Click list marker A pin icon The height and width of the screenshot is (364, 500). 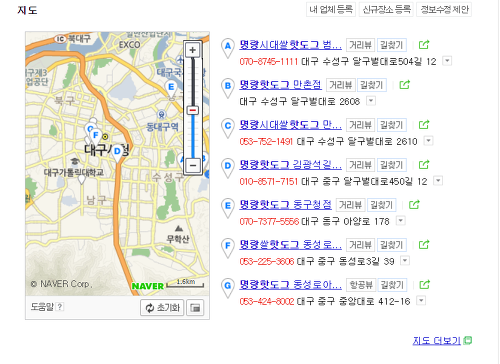(x=228, y=48)
